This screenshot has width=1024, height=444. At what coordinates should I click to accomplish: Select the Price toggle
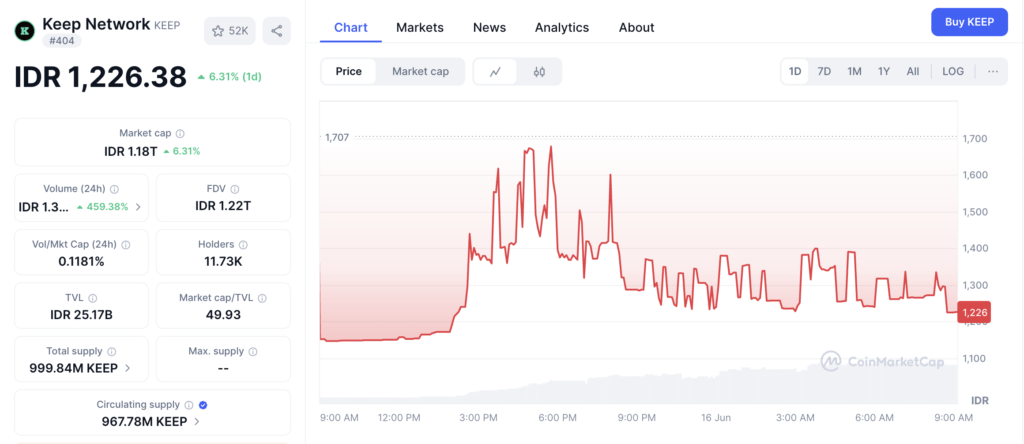[x=349, y=72]
